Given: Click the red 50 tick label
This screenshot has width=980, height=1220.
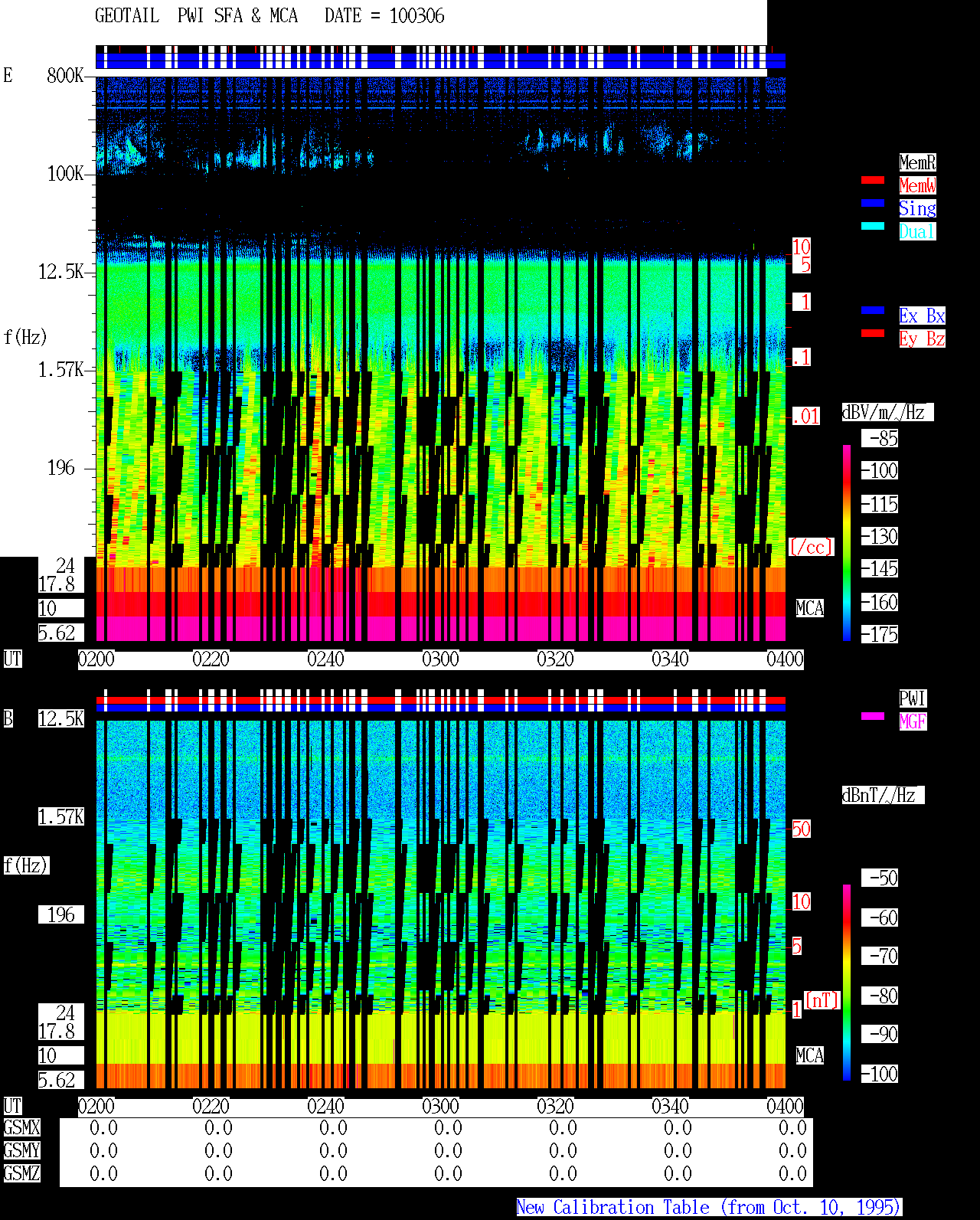Looking at the screenshot, I should coord(801,829).
